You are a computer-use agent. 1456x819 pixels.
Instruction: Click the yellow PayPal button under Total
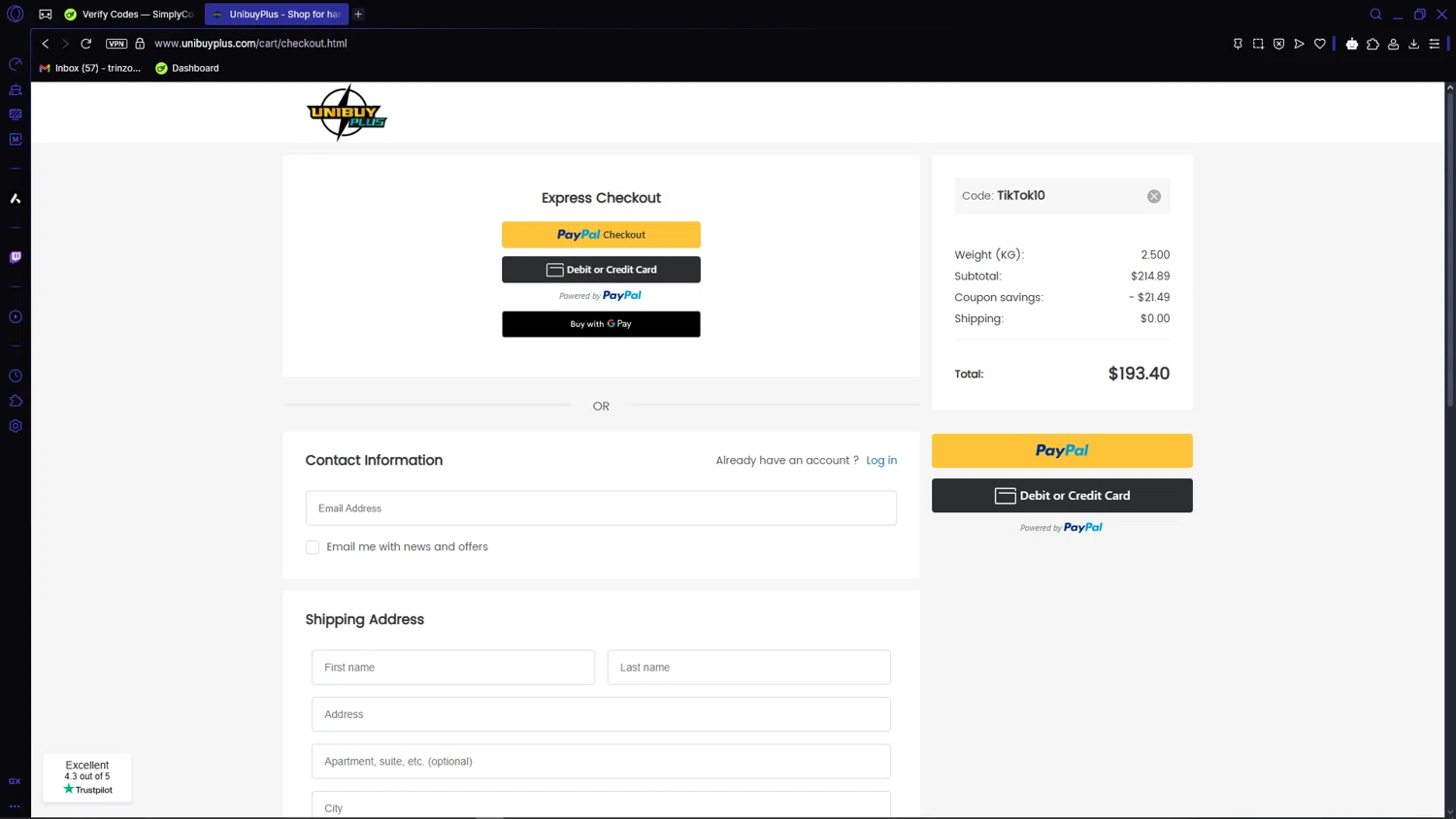point(1062,451)
